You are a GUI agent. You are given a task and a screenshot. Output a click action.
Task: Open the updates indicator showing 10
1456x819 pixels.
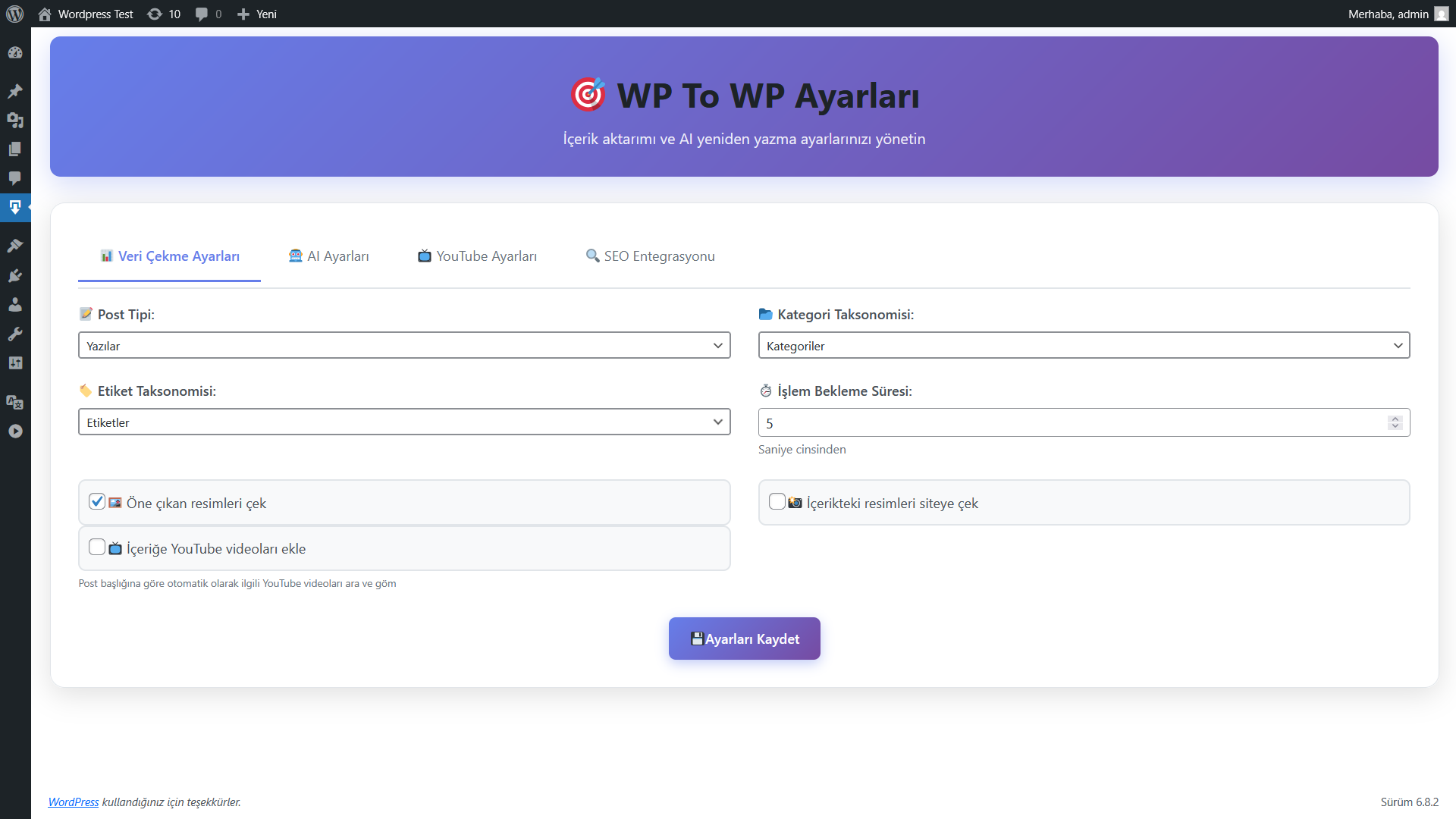tap(164, 14)
